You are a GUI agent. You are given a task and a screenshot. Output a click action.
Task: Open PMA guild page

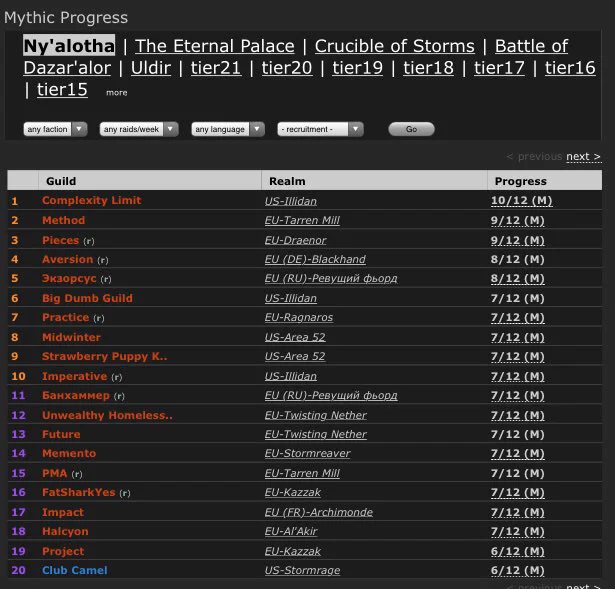point(55,473)
